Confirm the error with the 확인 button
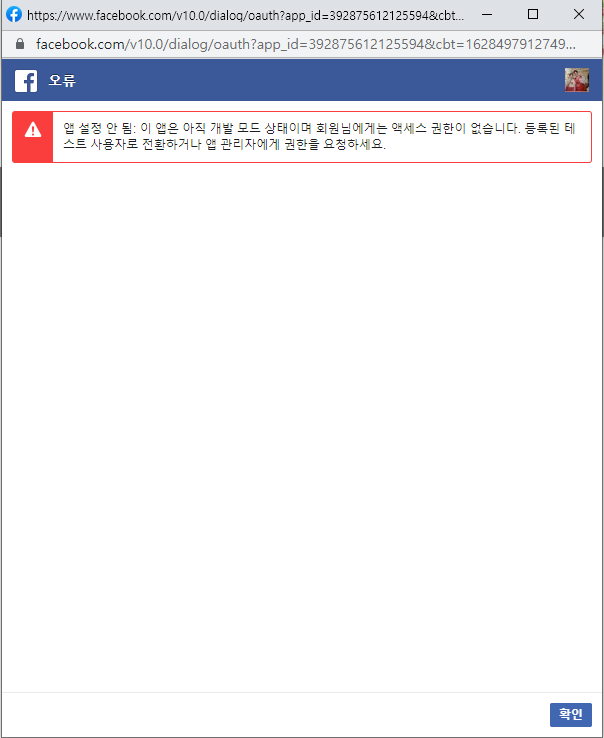 click(x=571, y=714)
